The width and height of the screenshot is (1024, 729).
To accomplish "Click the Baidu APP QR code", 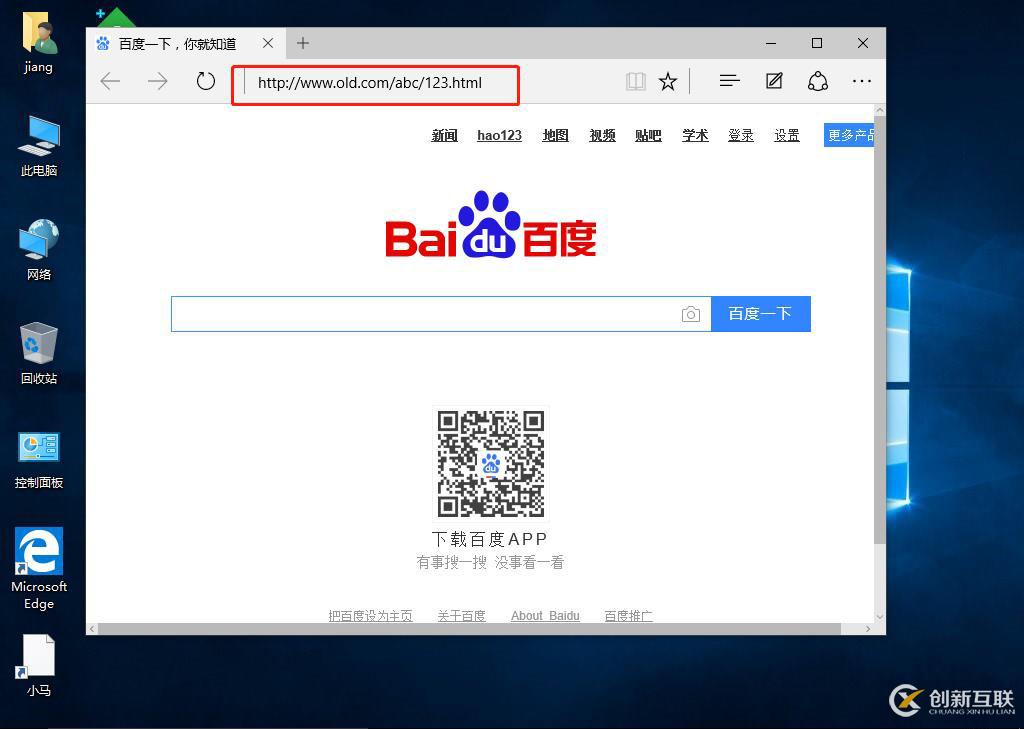I will click(x=489, y=462).
